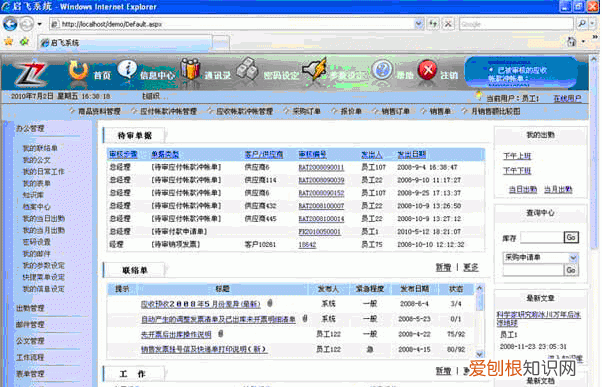Click attachment clip beside 自动产生的调整发票清单 link
The height and width of the screenshot is (387, 602).
click(305, 318)
